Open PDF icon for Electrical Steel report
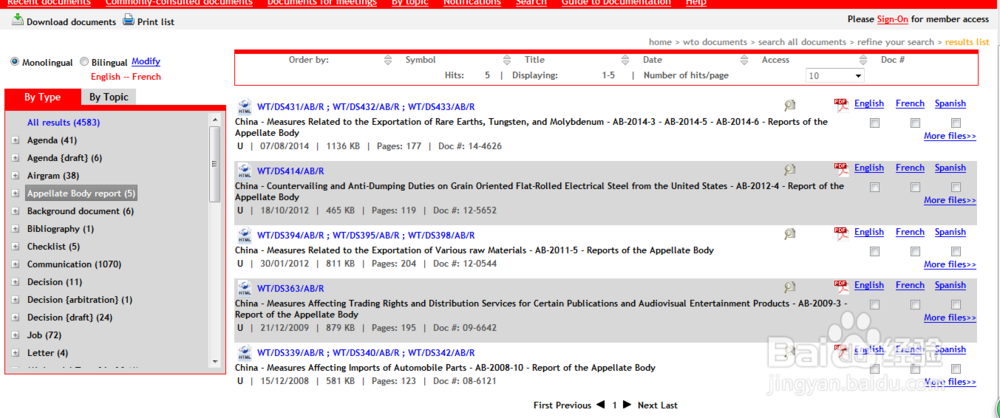Viewport: 1000px width, 418px height. tap(841, 168)
